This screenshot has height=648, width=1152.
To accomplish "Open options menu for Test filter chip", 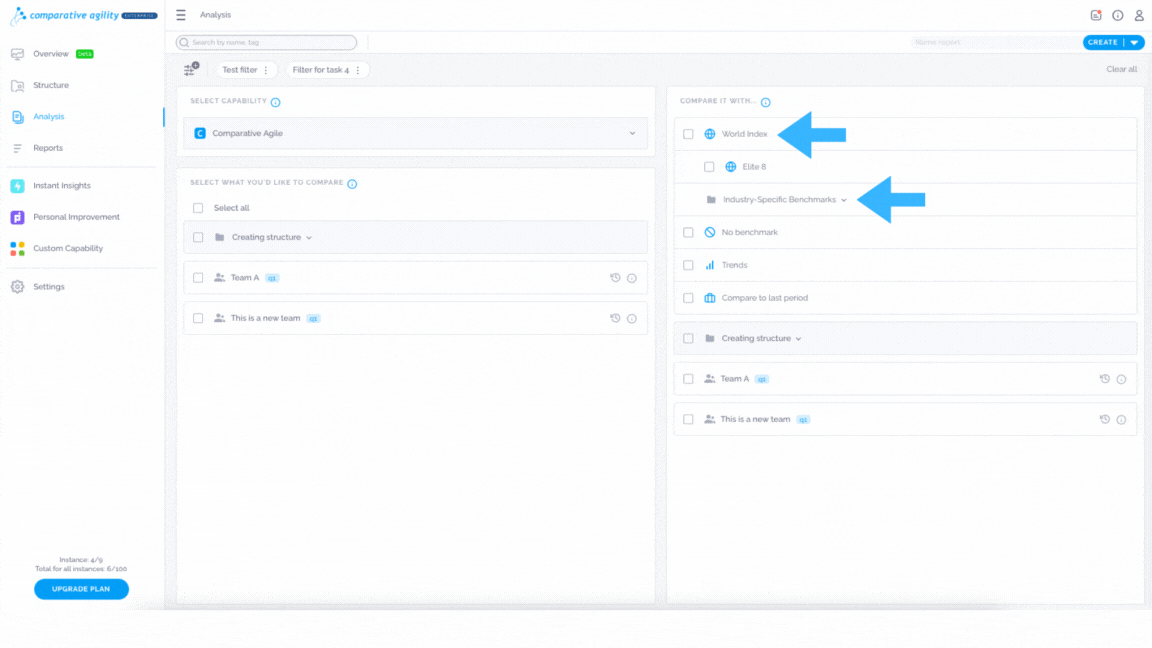I will tap(266, 70).
